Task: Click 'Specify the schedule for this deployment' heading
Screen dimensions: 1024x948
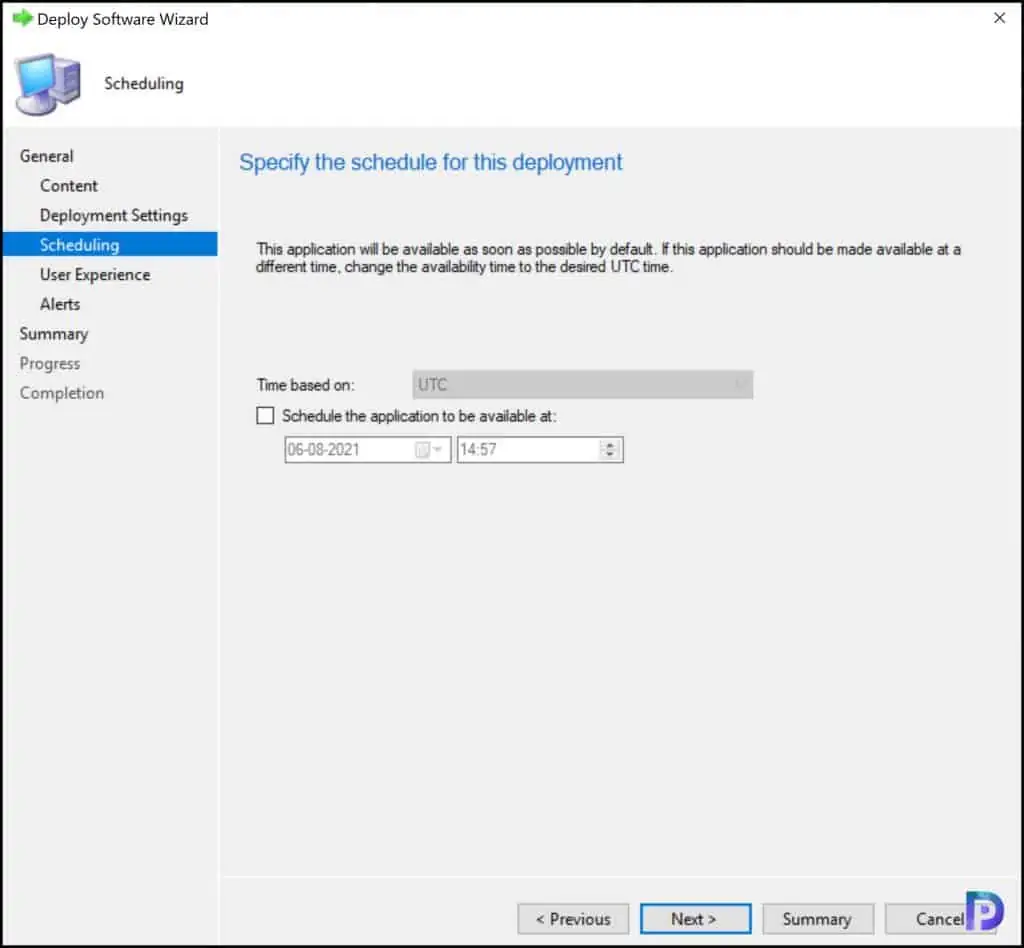Action: (430, 163)
